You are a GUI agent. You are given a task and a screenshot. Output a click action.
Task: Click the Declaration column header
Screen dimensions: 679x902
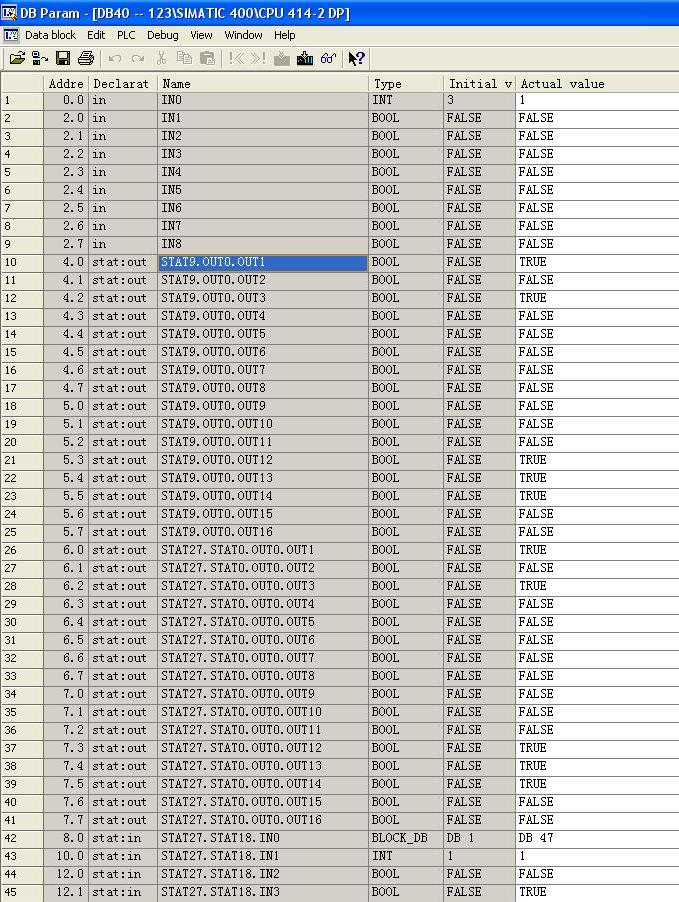123,83
